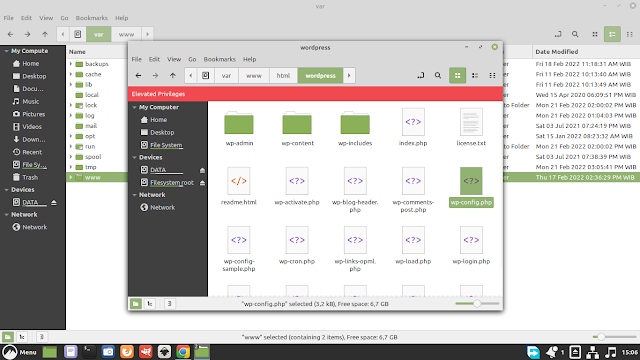Expand the spool folder in var window
The image size is (640, 360).
point(71,157)
